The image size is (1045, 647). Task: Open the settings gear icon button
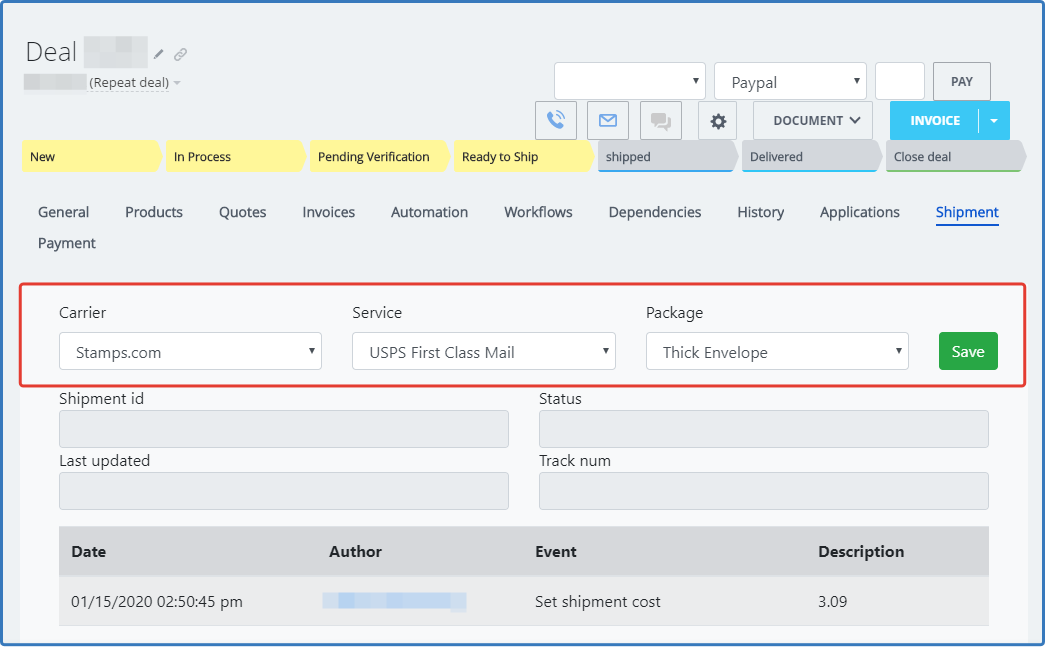[718, 121]
